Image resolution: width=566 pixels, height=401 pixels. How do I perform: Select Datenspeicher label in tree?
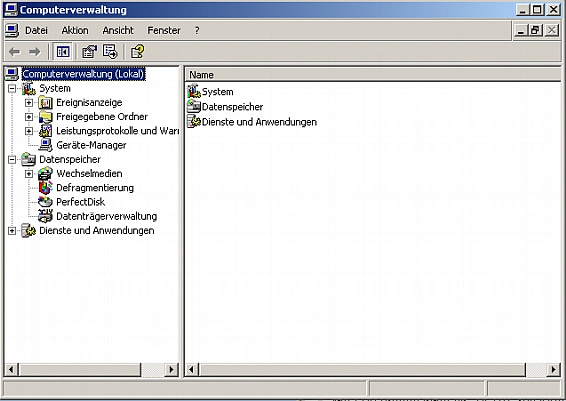(70, 160)
